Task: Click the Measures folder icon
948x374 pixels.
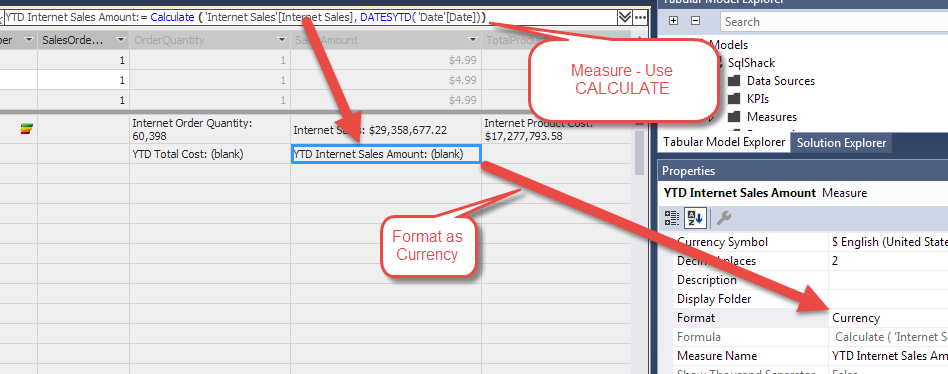Action: point(734,117)
